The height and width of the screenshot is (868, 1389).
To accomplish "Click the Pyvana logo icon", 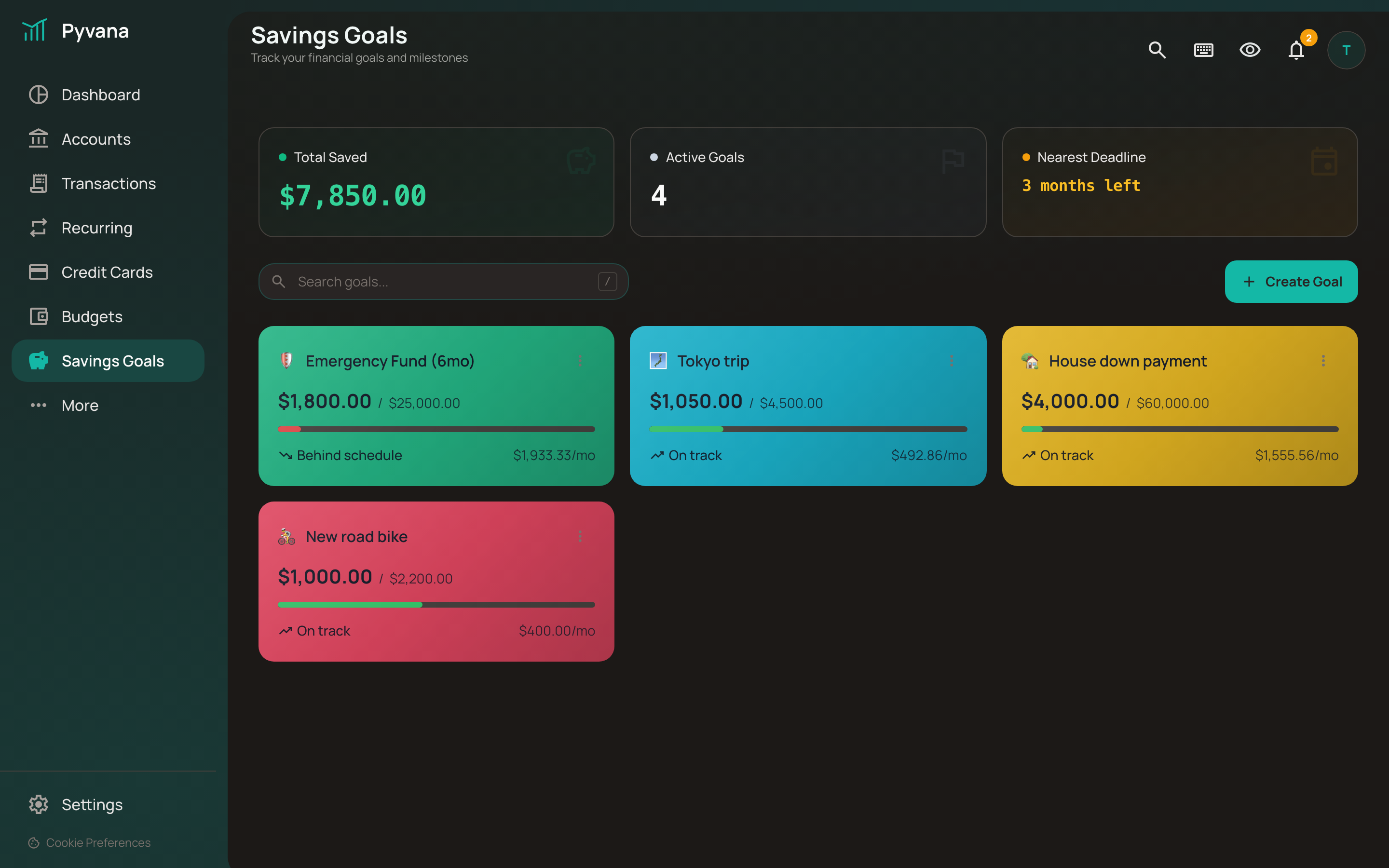I will (x=34, y=30).
